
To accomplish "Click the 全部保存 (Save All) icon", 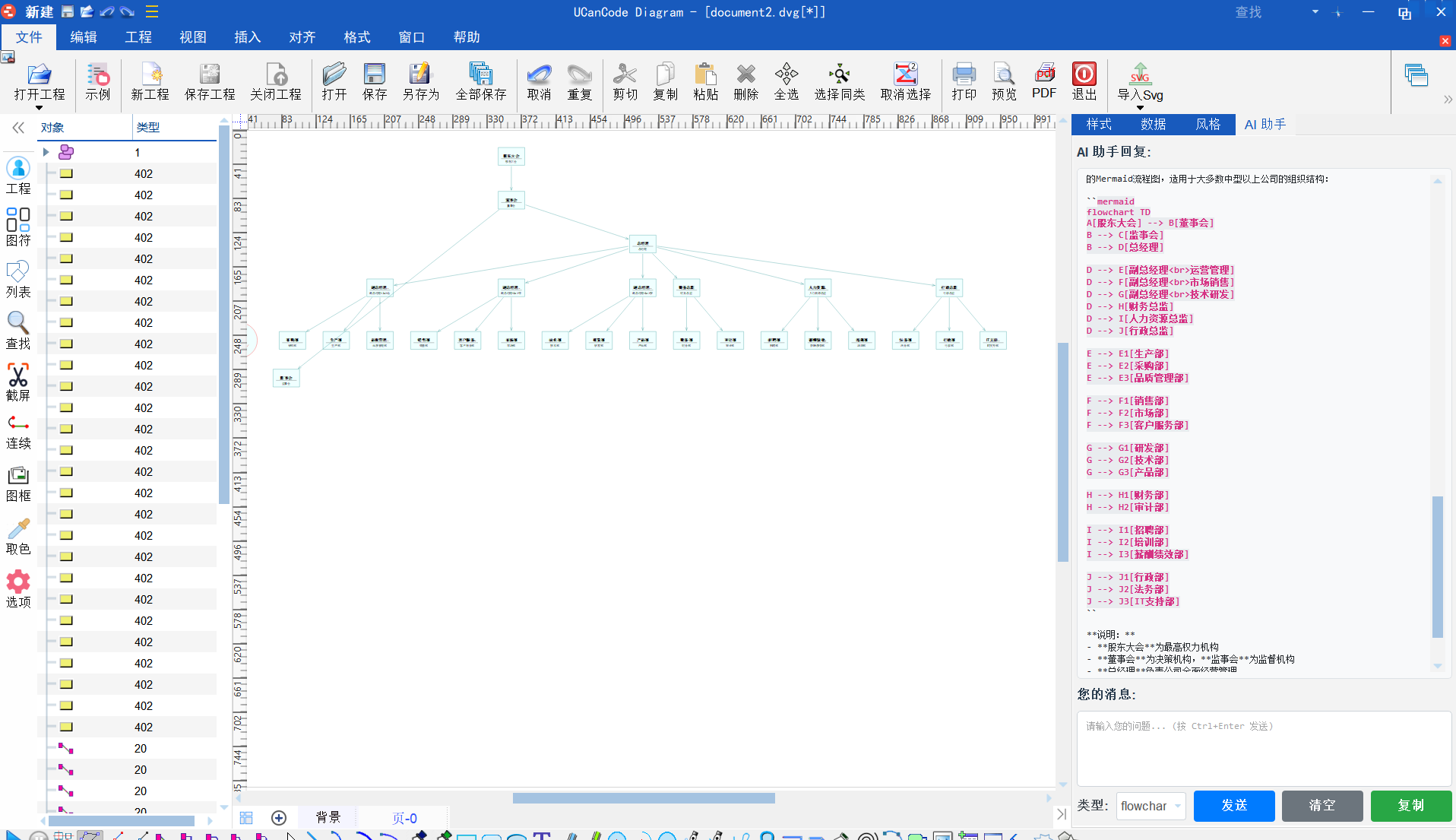I will point(480,75).
